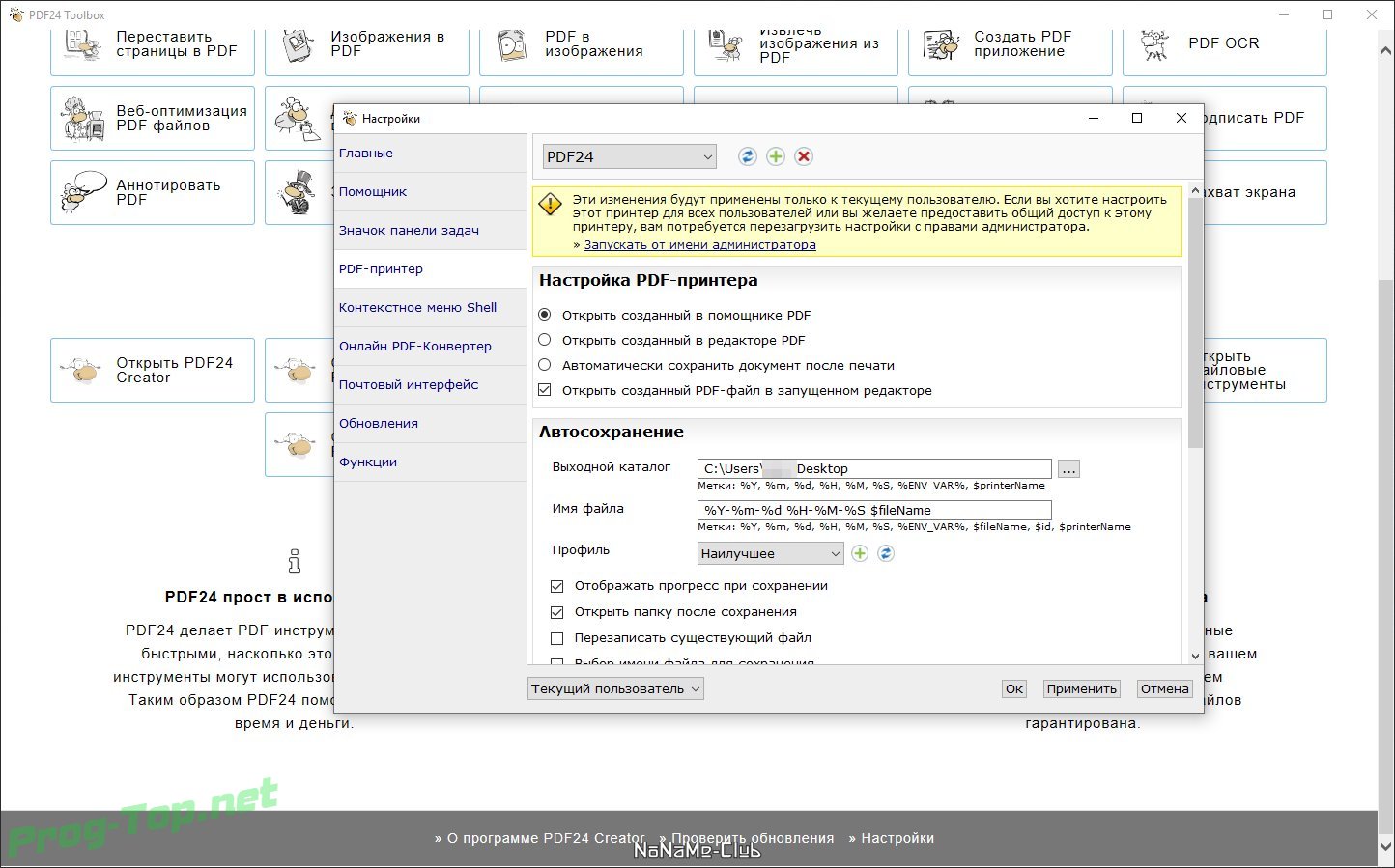Click the PDF OCR sheep icon
The image size is (1395, 868).
1155,44
